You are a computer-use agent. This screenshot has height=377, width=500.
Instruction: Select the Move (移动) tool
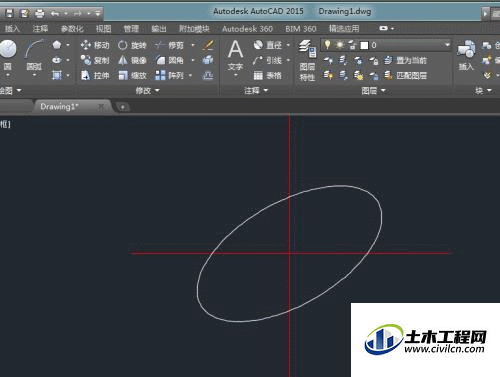click(95, 45)
